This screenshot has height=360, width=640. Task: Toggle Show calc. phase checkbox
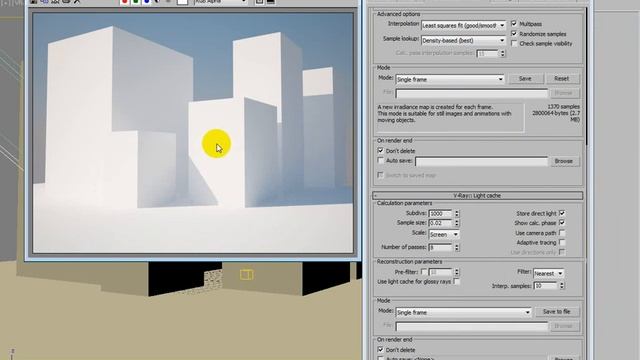tap(562, 223)
